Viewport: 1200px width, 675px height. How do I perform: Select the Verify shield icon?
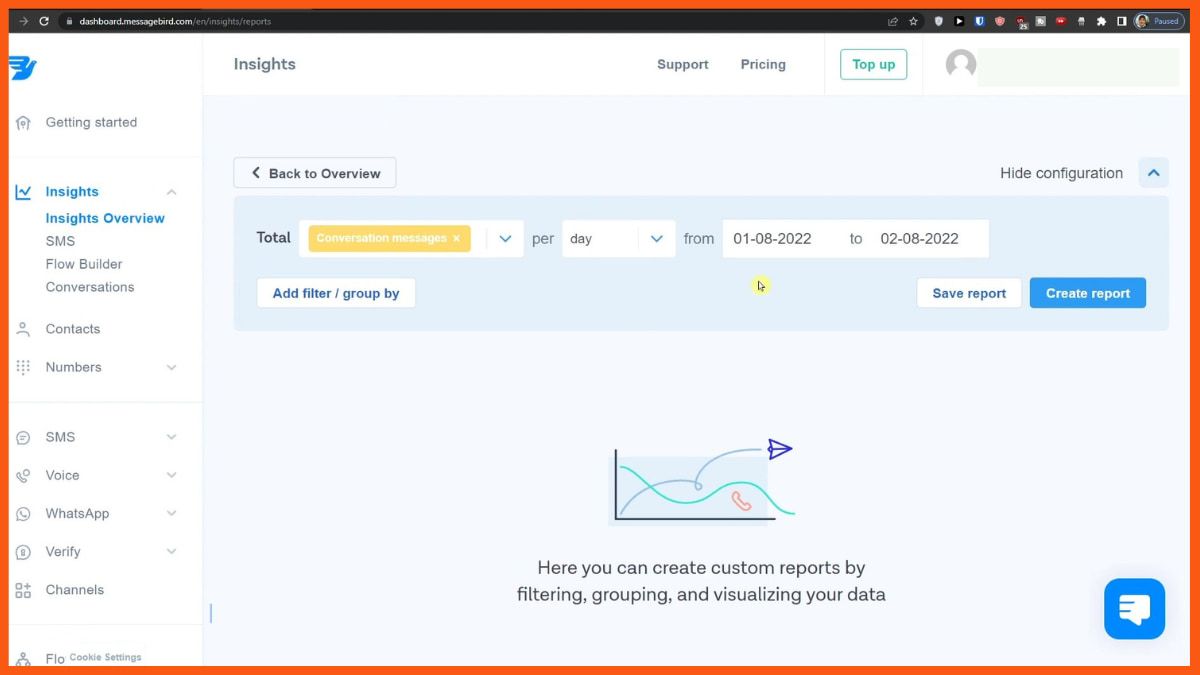click(x=22, y=551)
